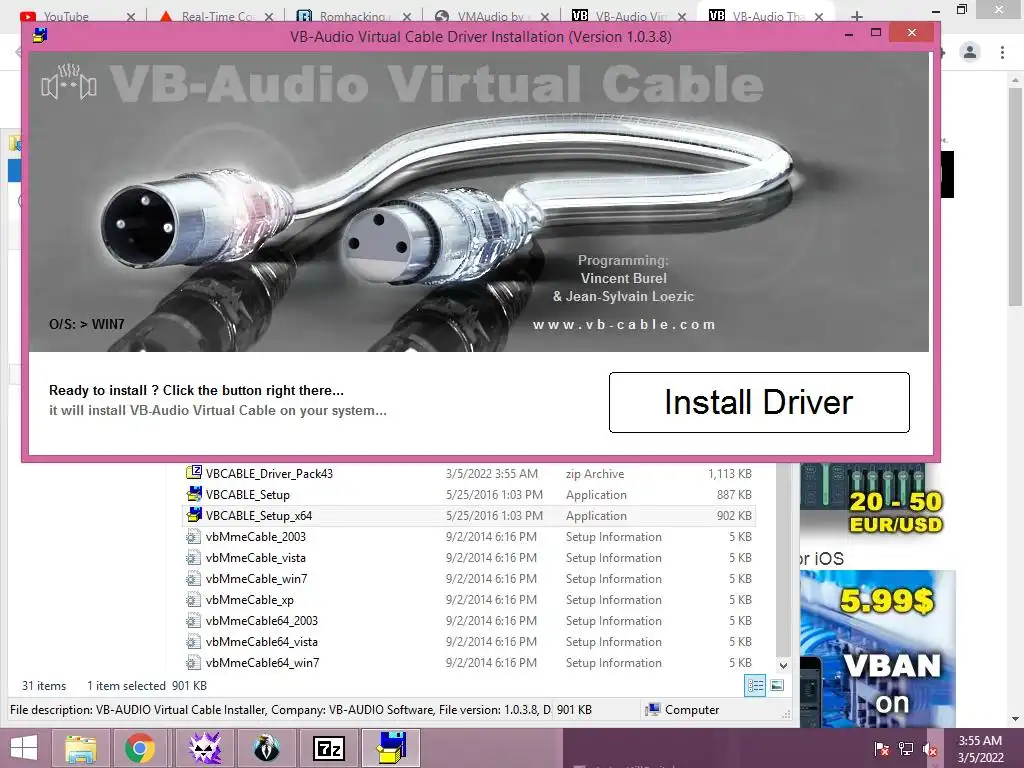Screen dimensions: 1024x768
Task: Click the VBCABLE_Setup_x64 application icon
Action: (x=193, y=515)
